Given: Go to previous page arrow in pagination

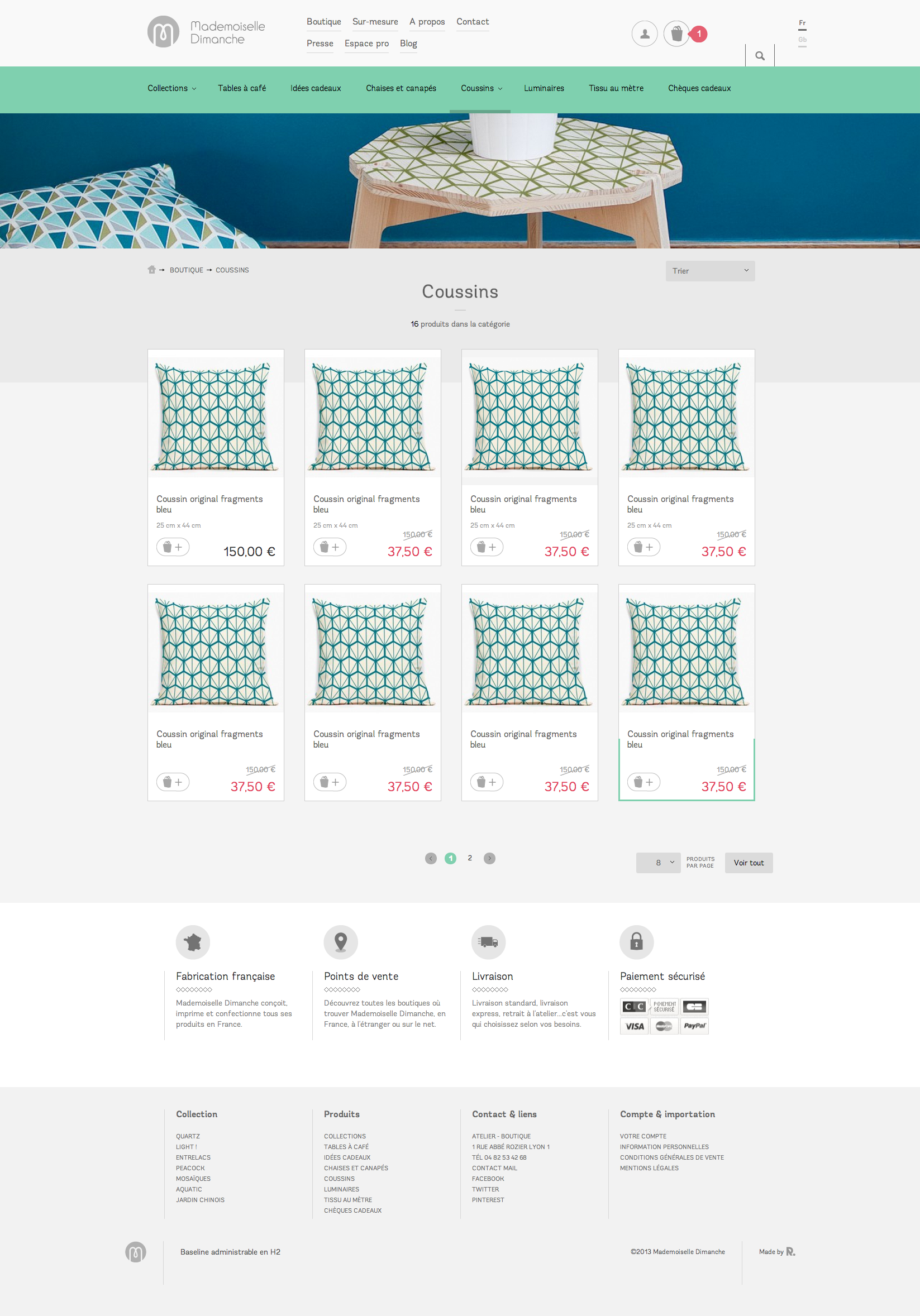Looking at the screenshot, I should click(x=431, y=858).
